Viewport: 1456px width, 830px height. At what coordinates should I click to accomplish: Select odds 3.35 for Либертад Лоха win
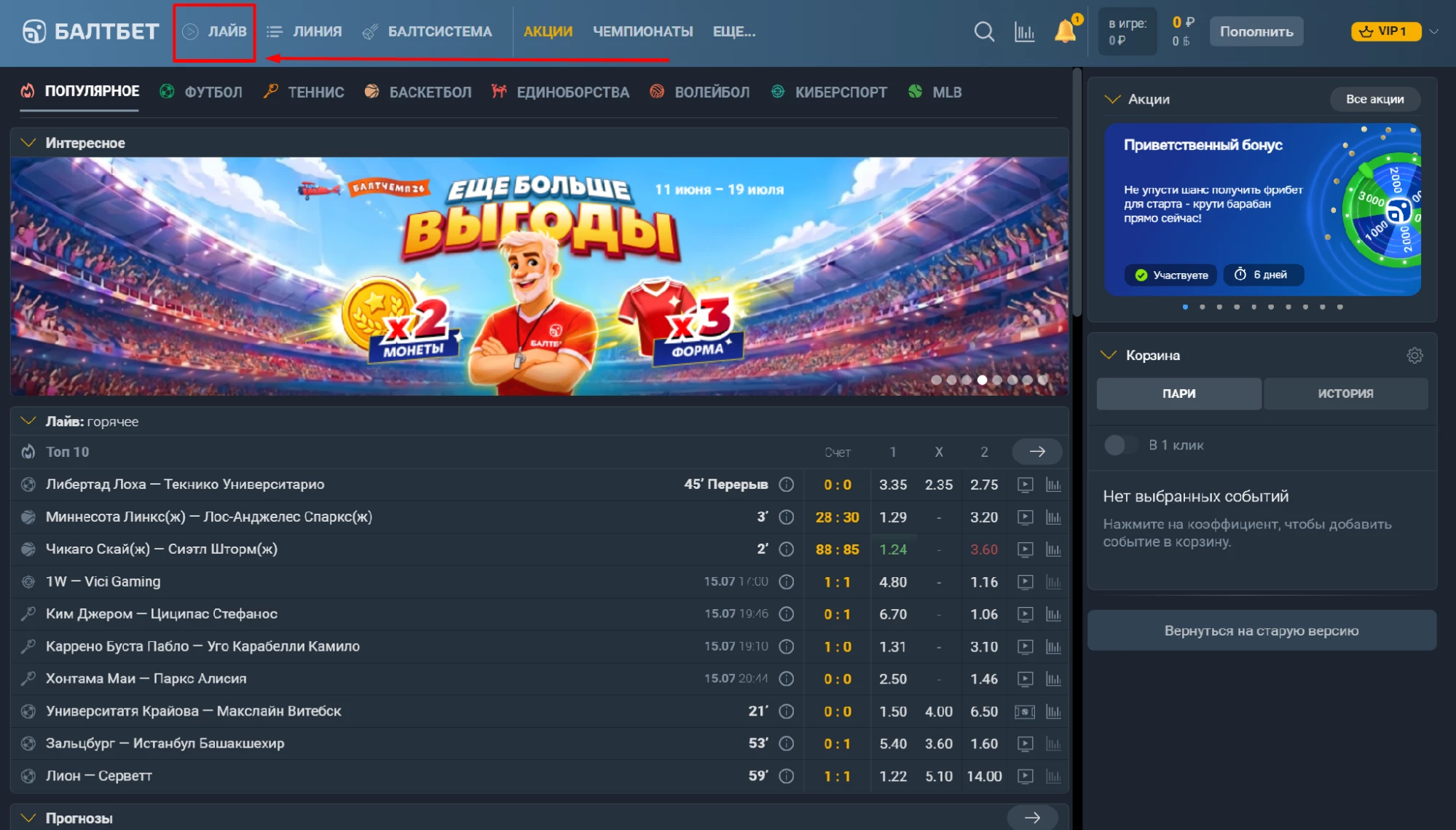pos(893,485)
